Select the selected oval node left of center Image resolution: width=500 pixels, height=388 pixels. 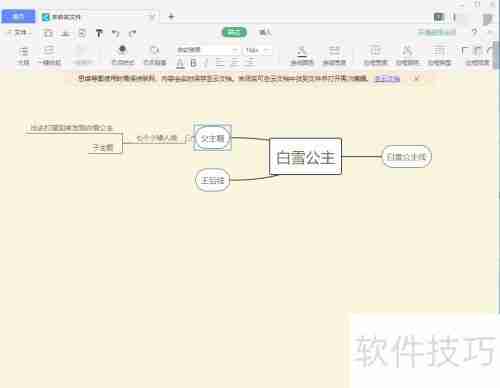(x=213, y=138)
